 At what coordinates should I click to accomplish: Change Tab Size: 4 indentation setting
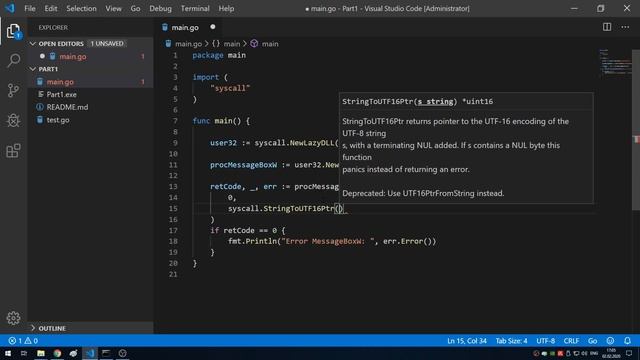(511, 340)
